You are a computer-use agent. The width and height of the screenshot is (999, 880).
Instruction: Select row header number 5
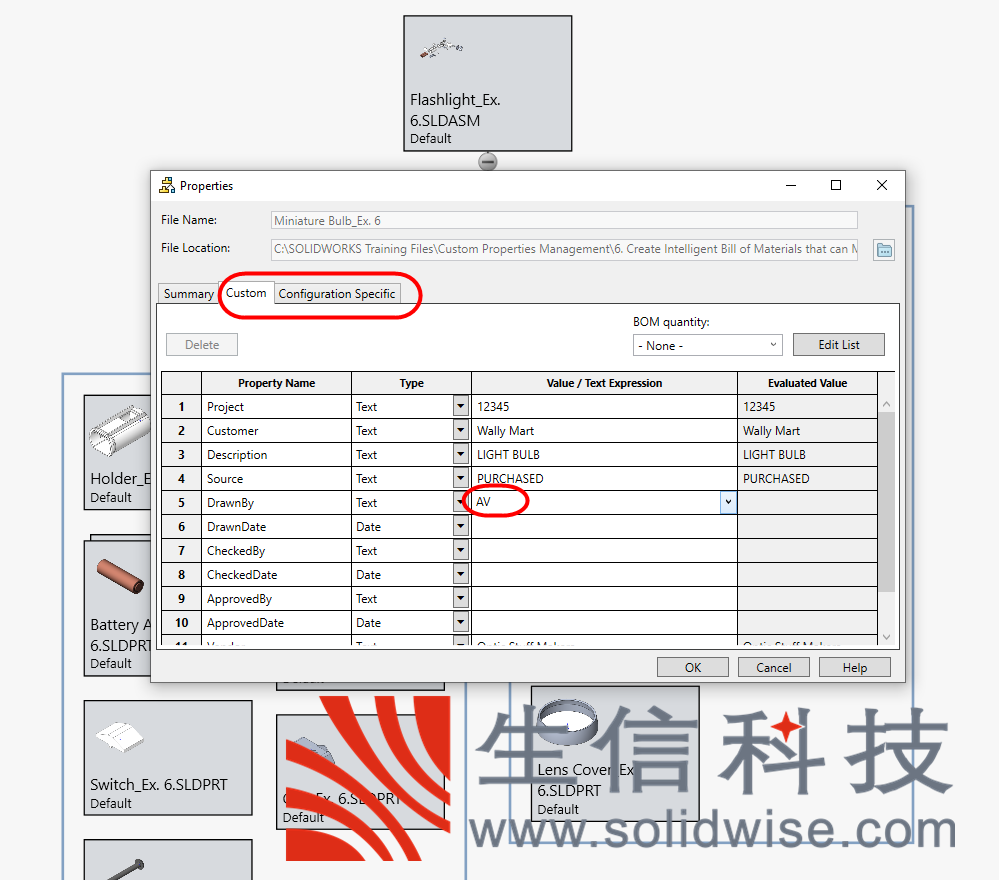coord(182,503)
